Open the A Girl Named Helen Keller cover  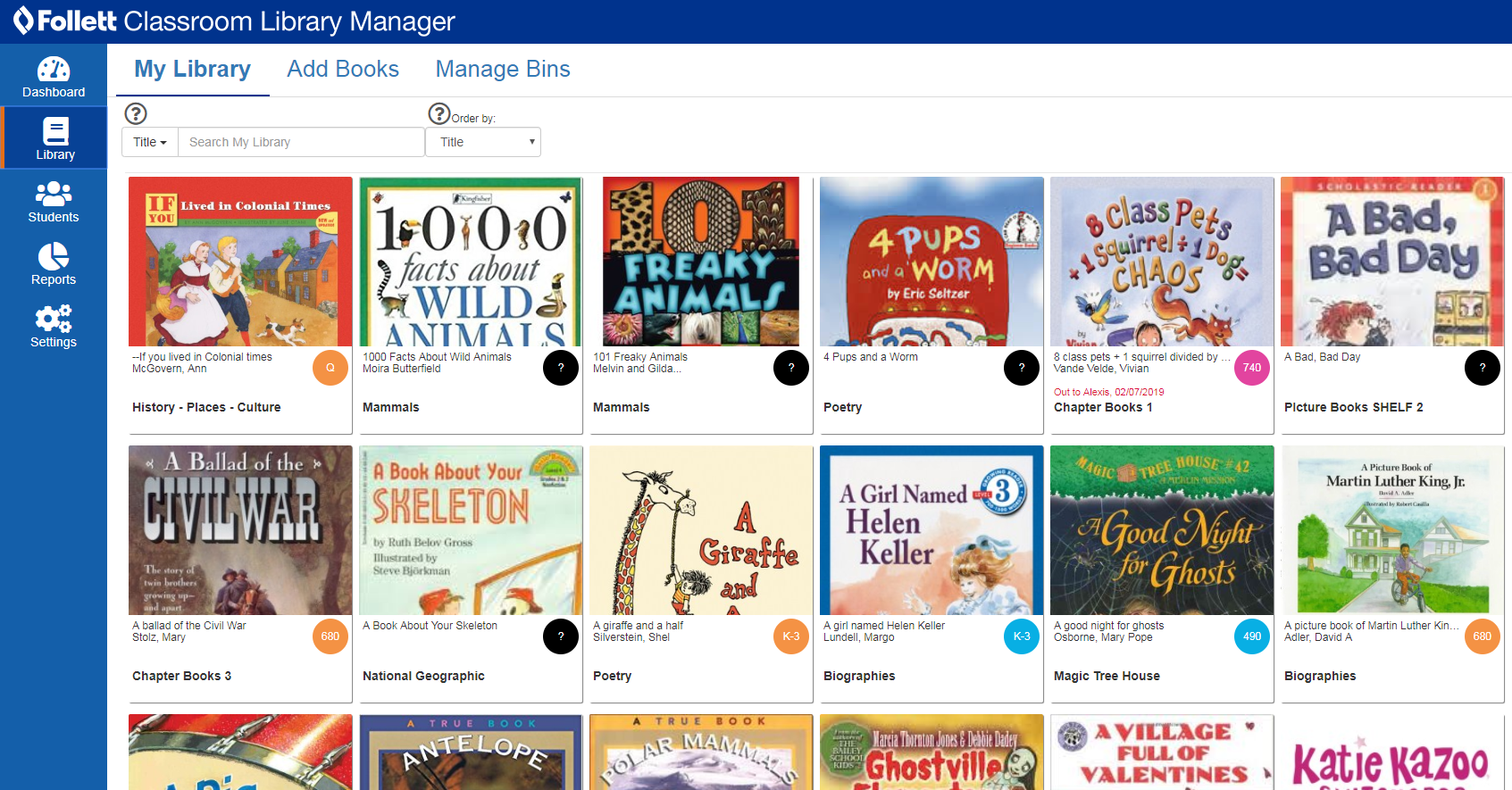pos(931,530)
